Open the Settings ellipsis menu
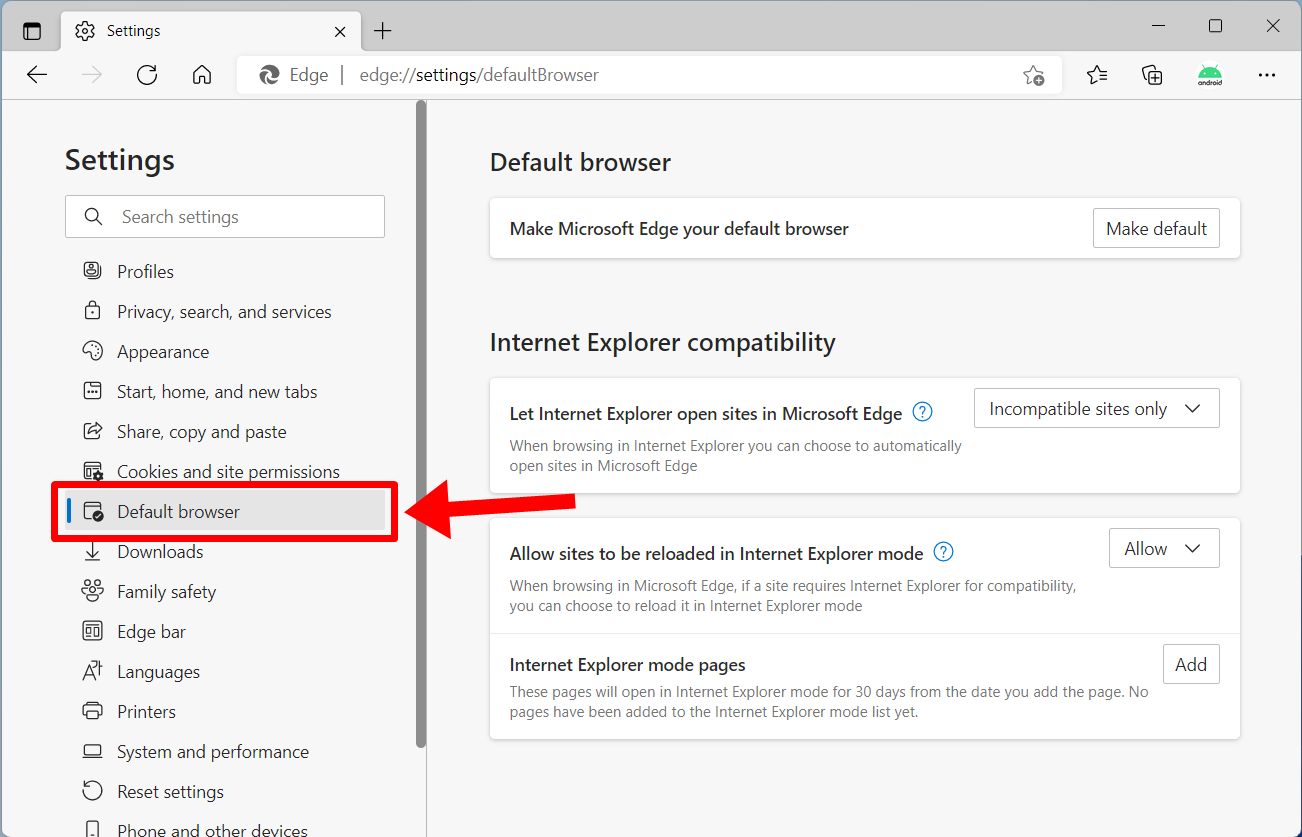This screenshot has width=1302, height=837. tap(1267, 74)
